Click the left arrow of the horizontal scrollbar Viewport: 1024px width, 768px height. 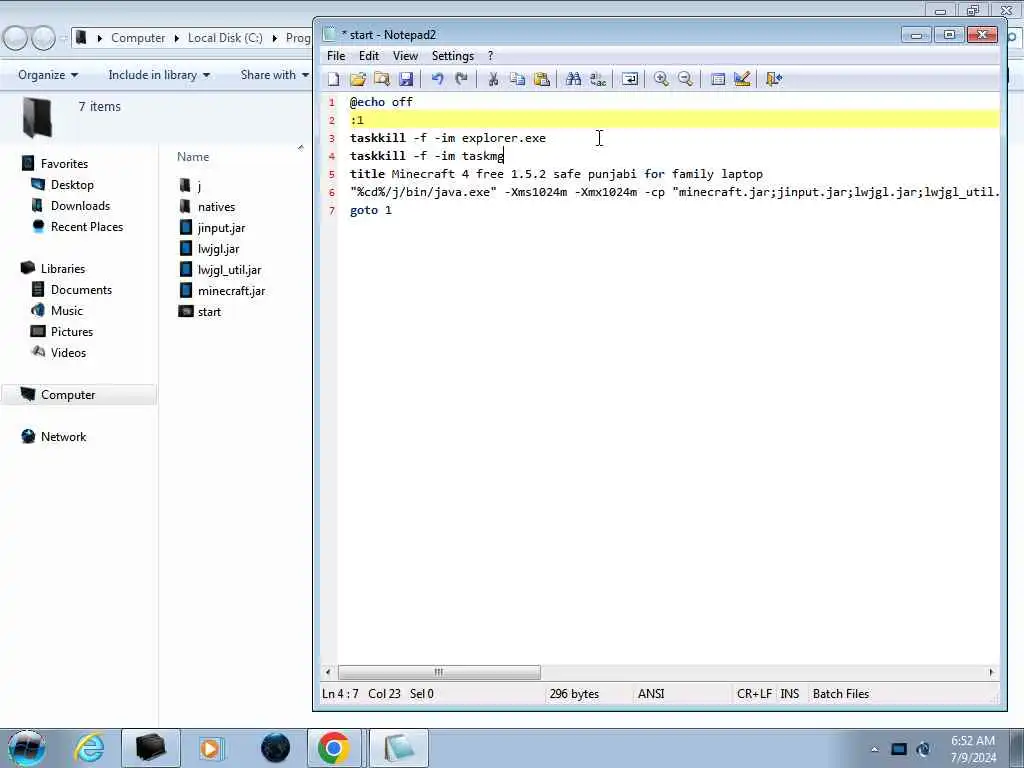tap(328, 672)
